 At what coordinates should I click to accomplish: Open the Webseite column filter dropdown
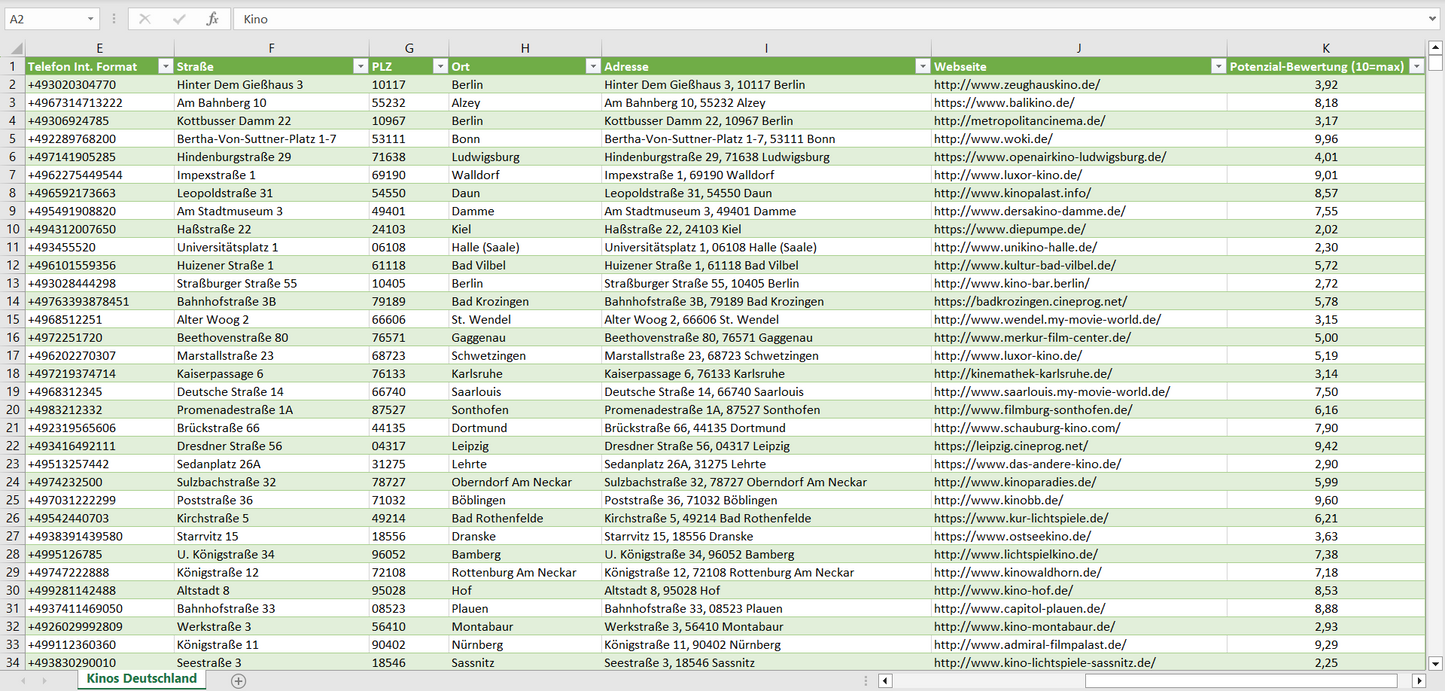pyautogui.click(x=1217, y=66)
